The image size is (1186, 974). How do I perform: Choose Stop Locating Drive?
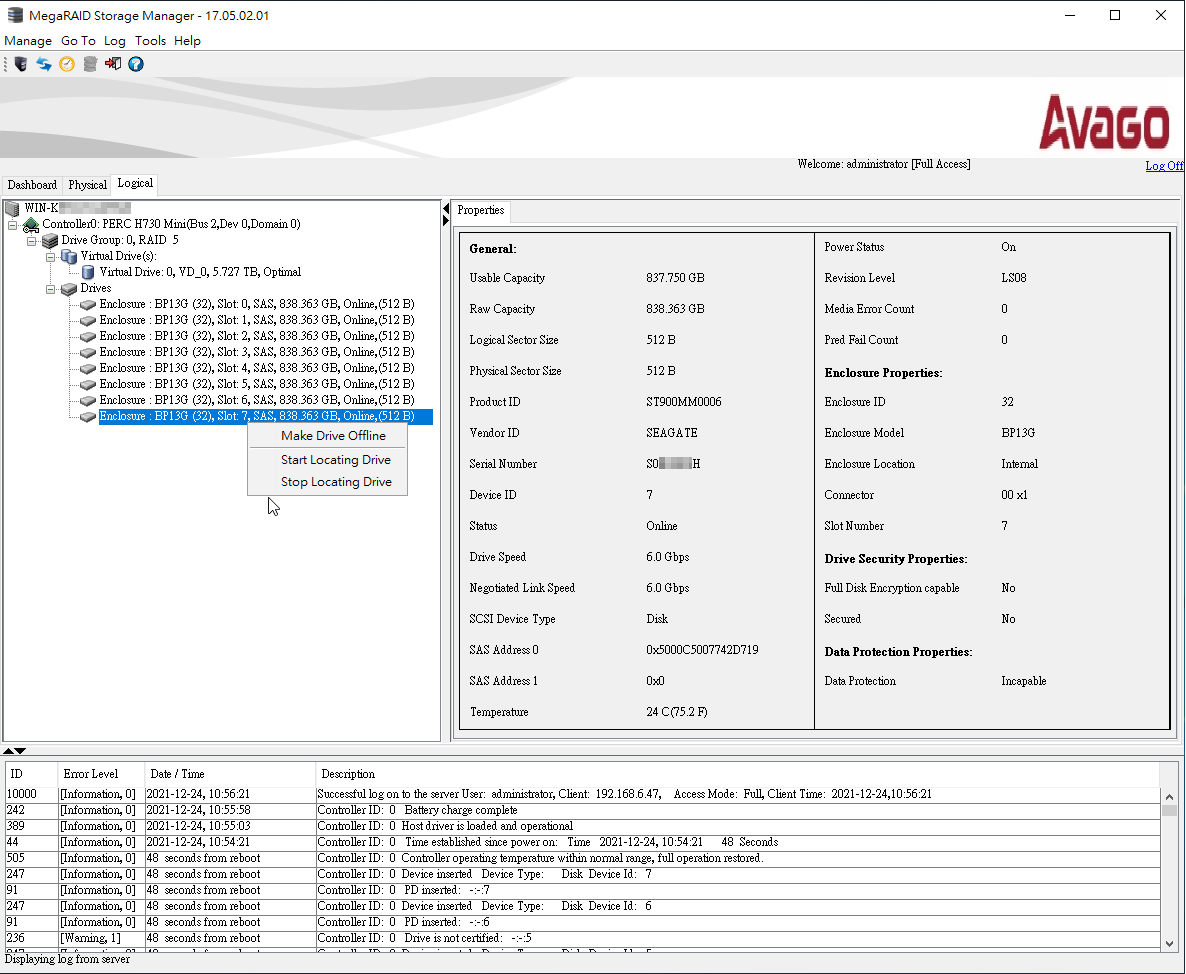pos(328,482)
